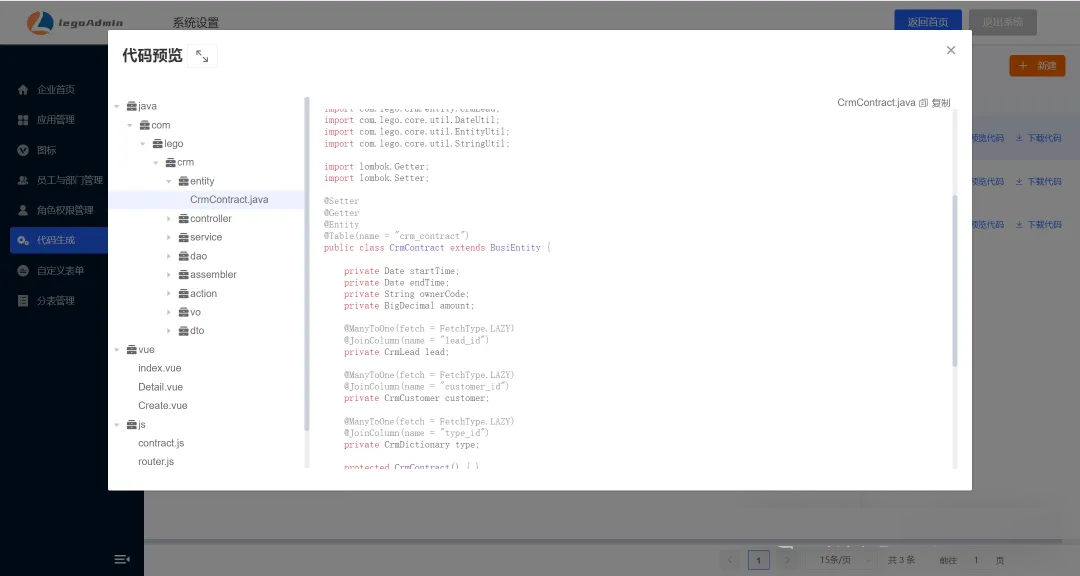Collapse the entity folder arrow
Screen dimensions: 1080x576
169,181
